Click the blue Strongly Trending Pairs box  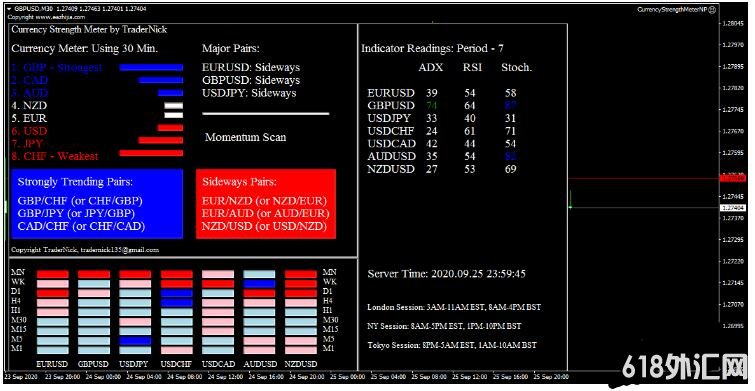point(97,204)
